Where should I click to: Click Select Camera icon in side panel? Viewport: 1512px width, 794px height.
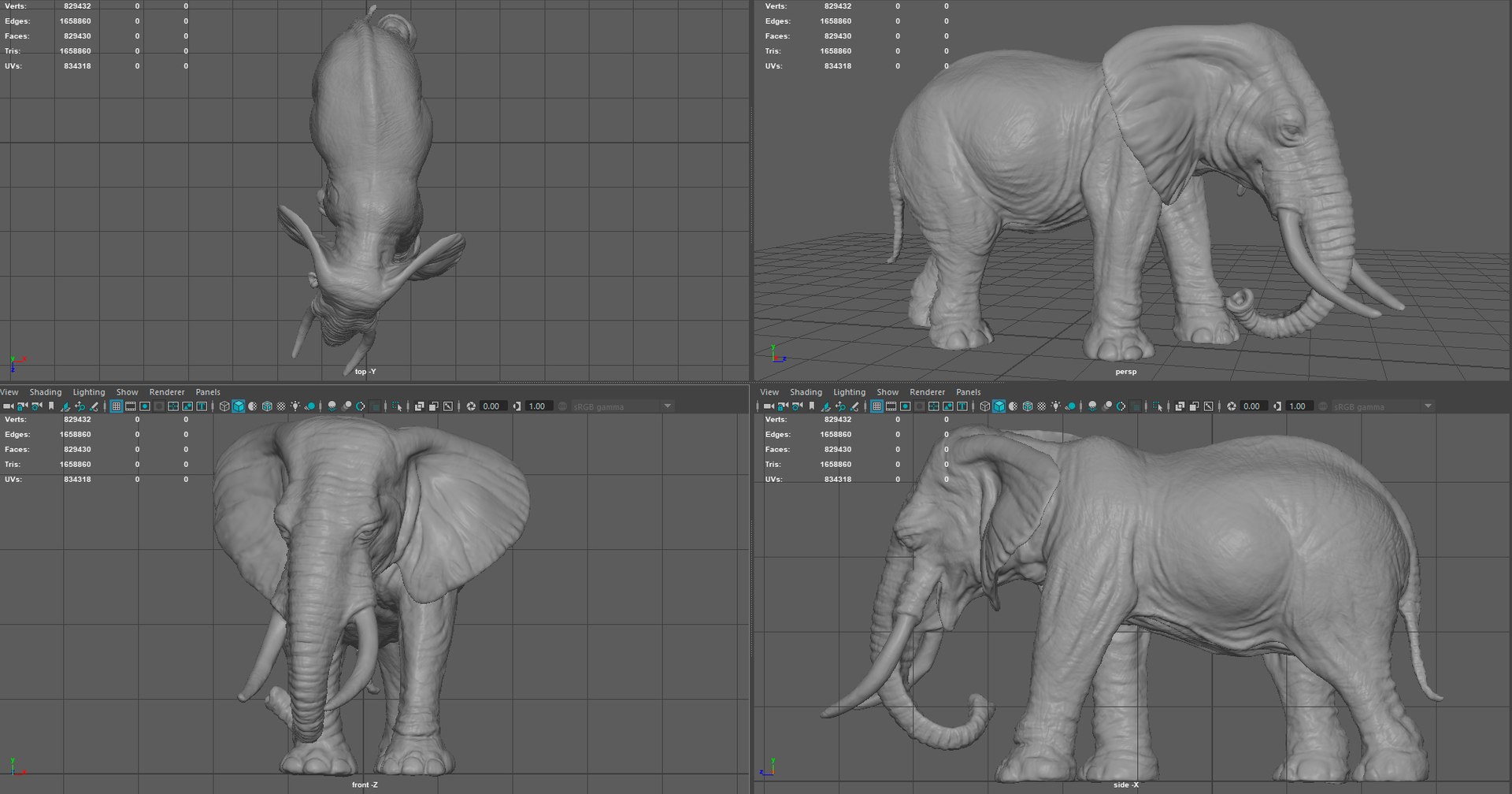click(x=769, y=406)
